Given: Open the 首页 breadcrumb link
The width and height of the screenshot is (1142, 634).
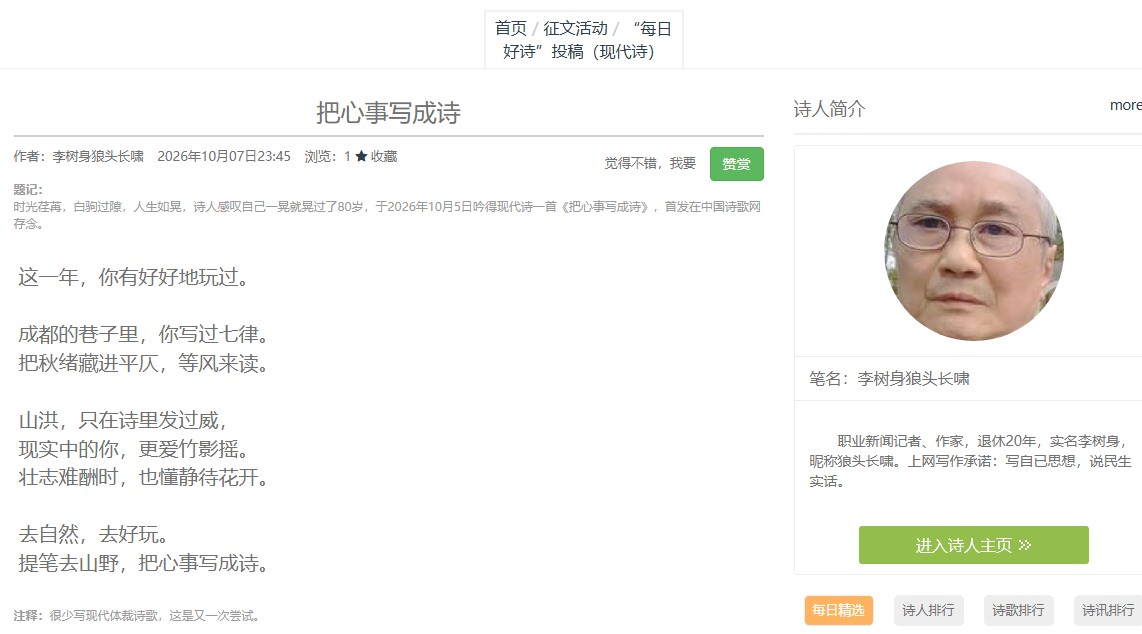Looking at the screenshot, I should tap(511, 28).
